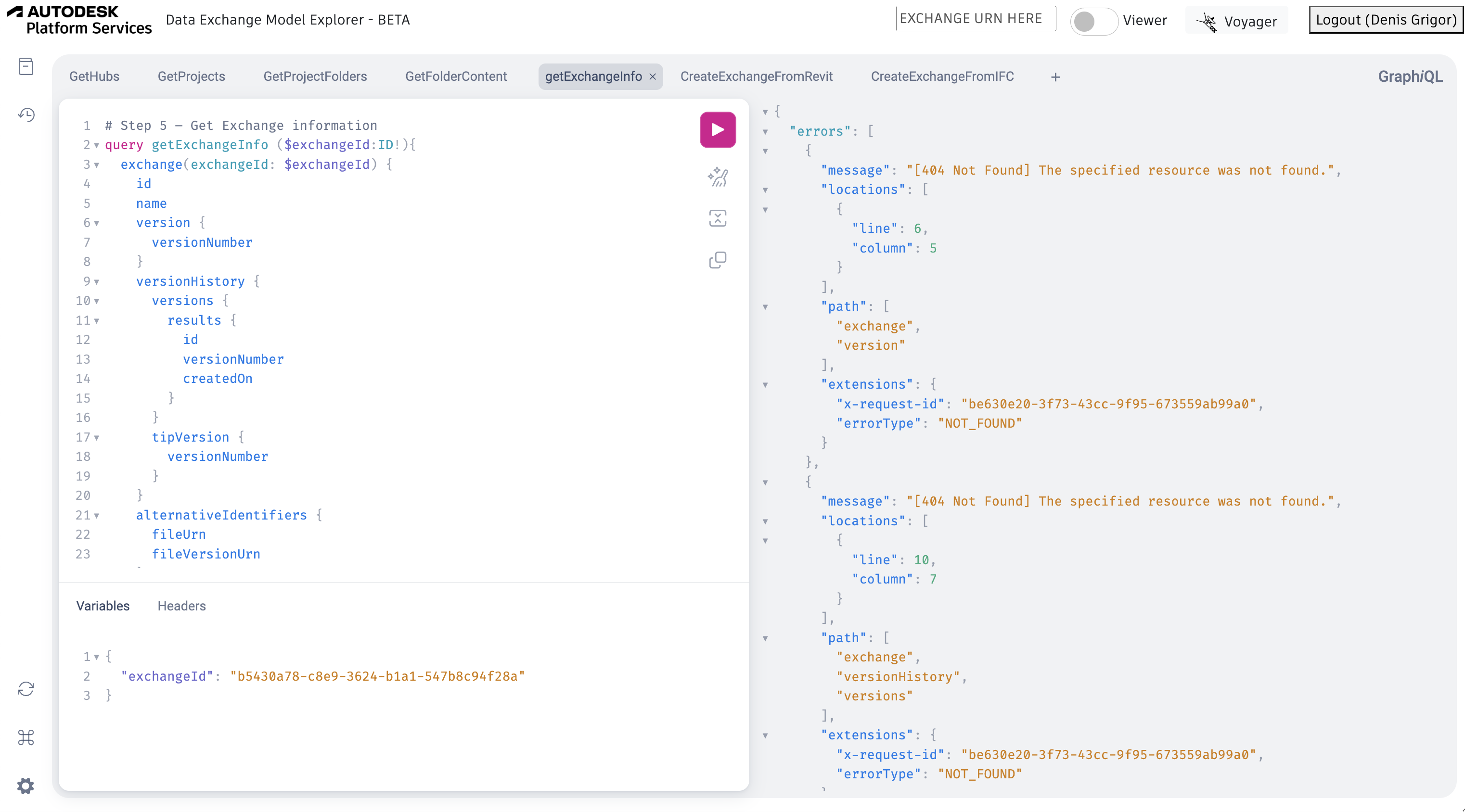Launch Voyager schema visualizer
1465x812 pixels.
[1237, 21]
